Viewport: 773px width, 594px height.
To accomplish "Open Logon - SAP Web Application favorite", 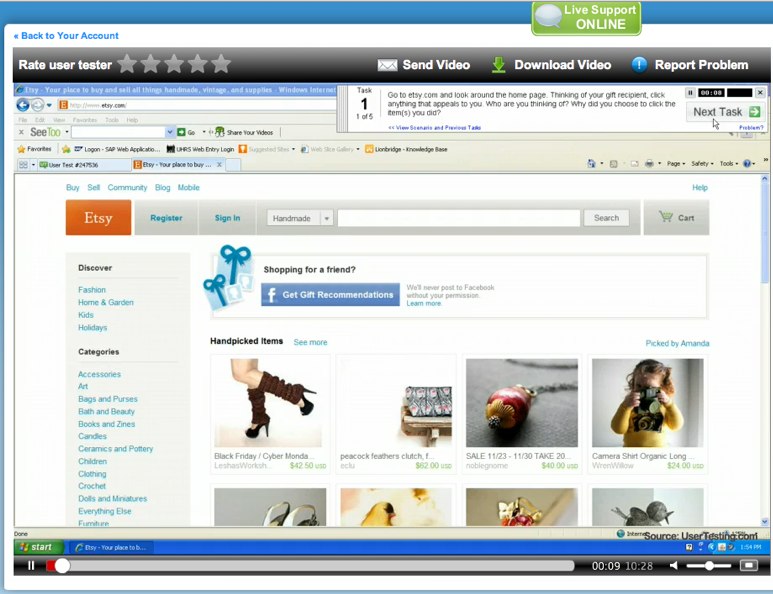I will pos(117,149).
